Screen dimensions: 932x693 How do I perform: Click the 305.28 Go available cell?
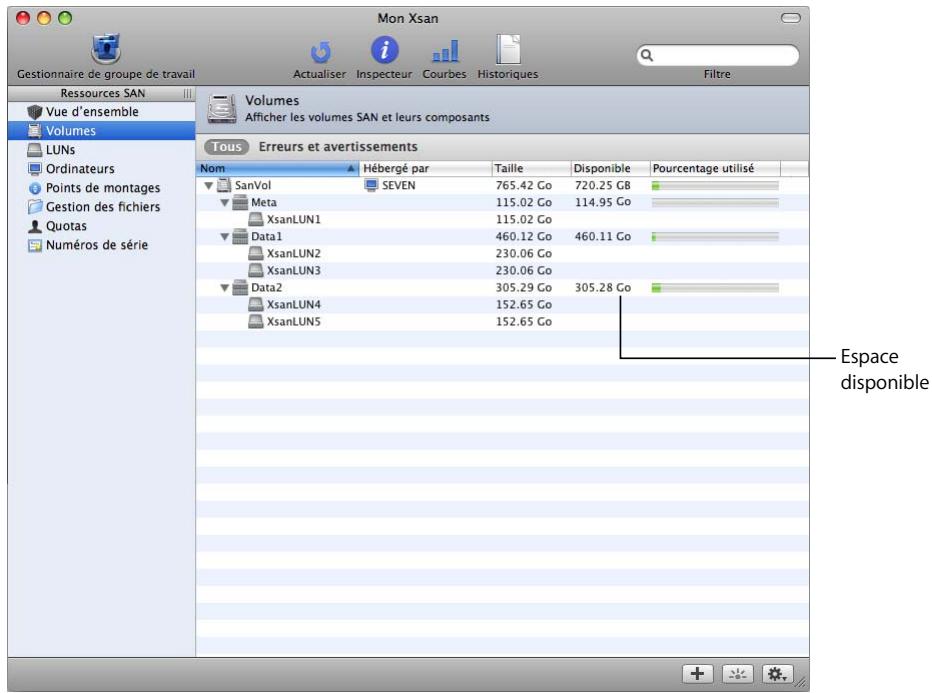point(603,288)
